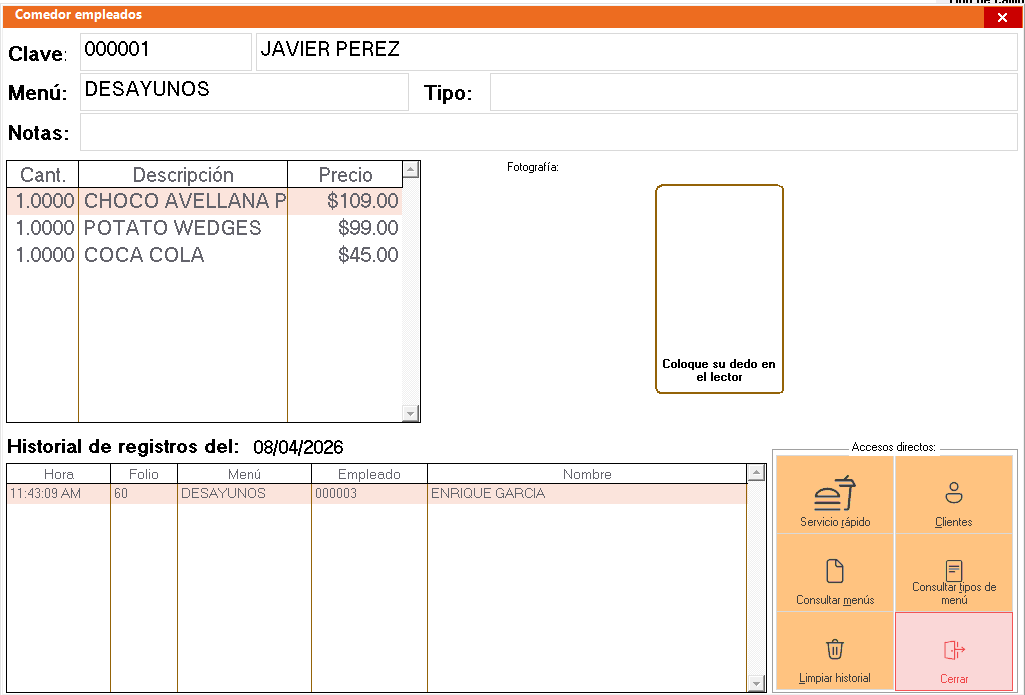Click the price $45.00

point(368,254)
